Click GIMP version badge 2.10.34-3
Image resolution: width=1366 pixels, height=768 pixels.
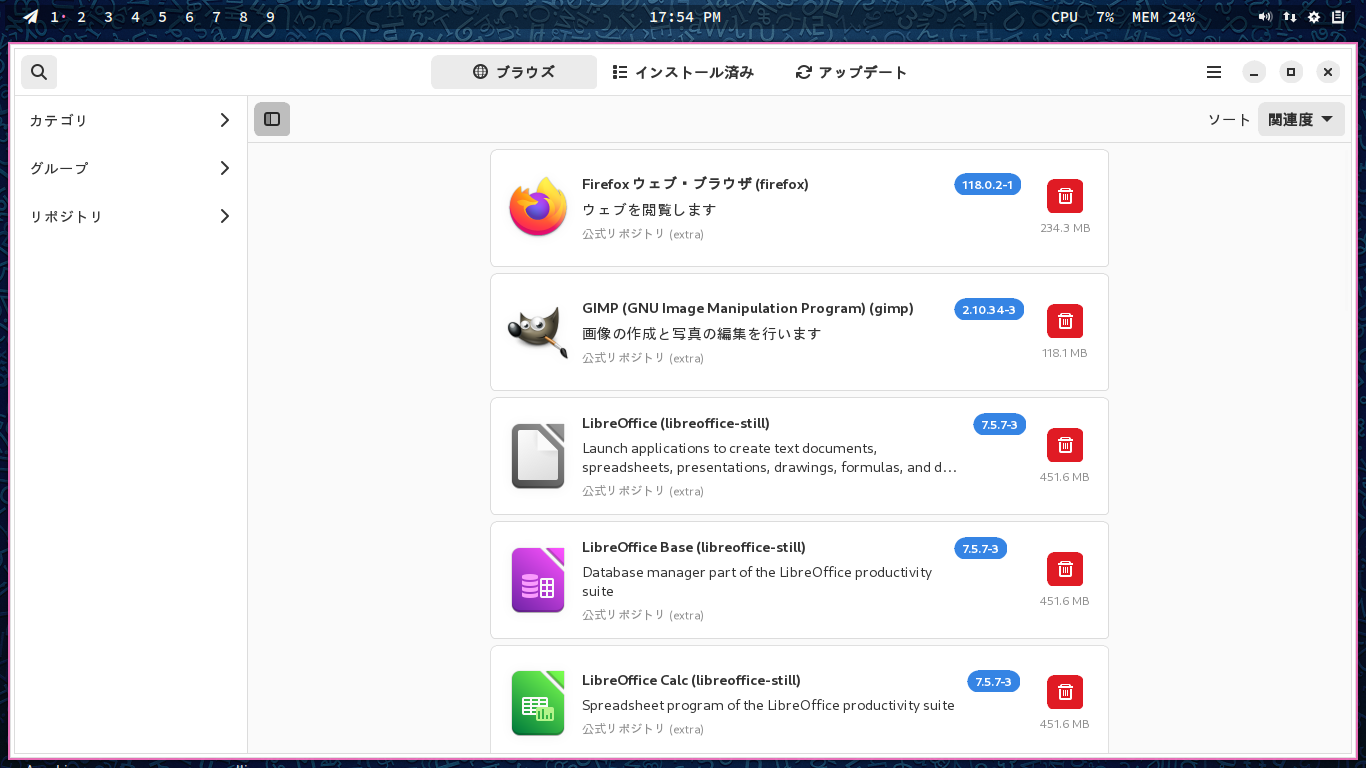(989, 309)
